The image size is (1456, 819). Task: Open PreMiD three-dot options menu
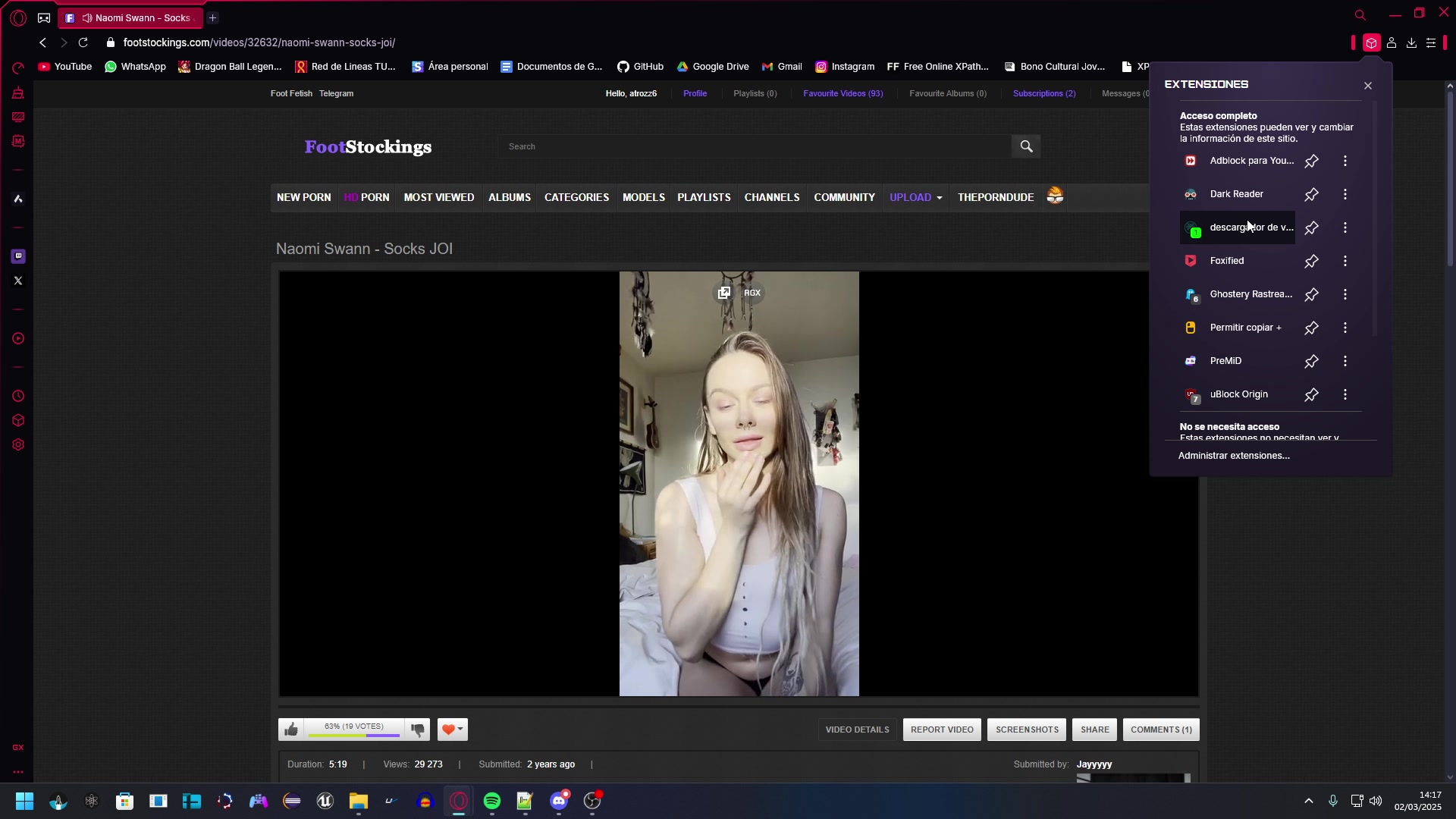[x=1345, y=362]
